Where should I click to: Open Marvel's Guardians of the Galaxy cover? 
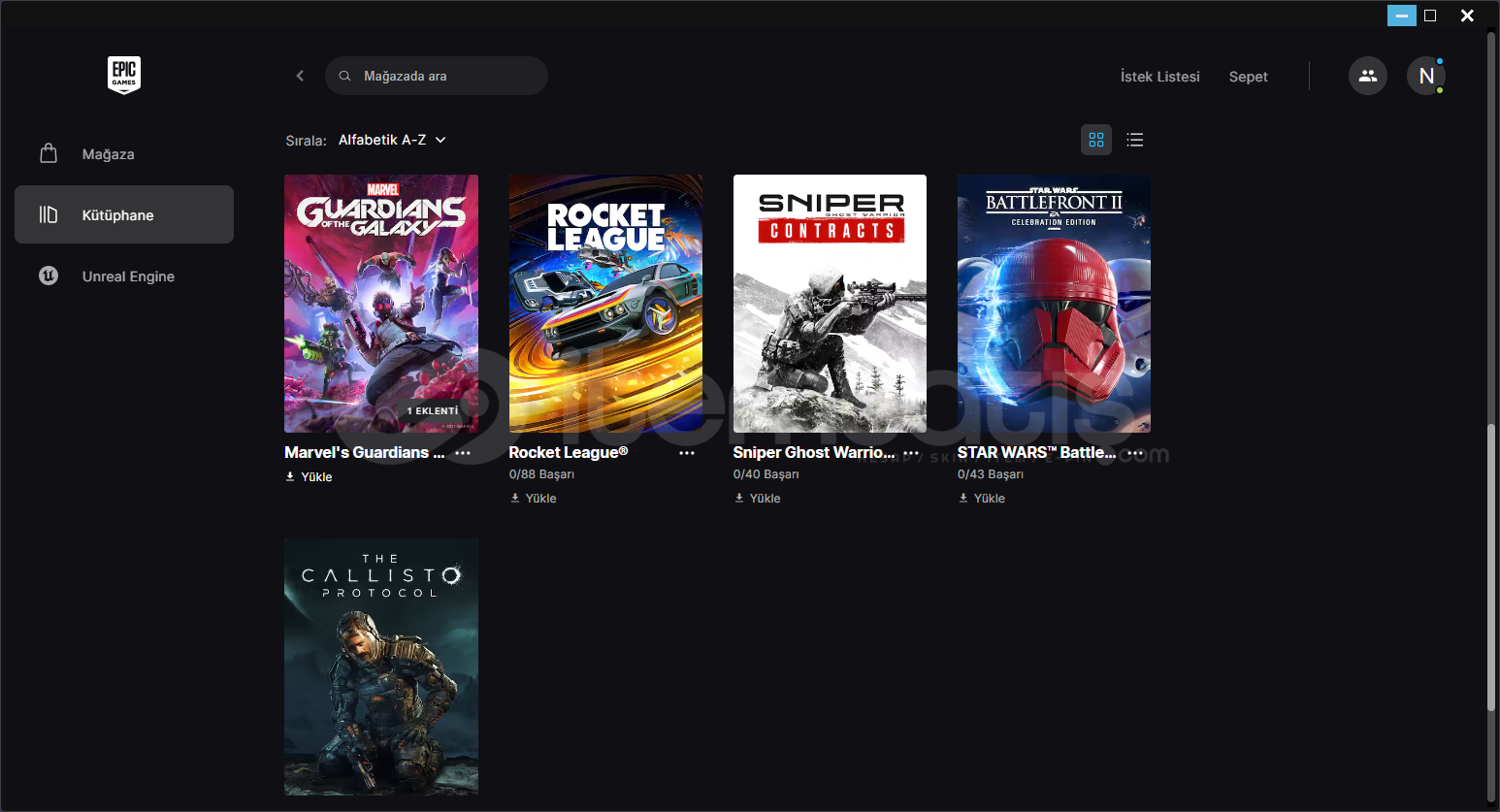(381, 304)
